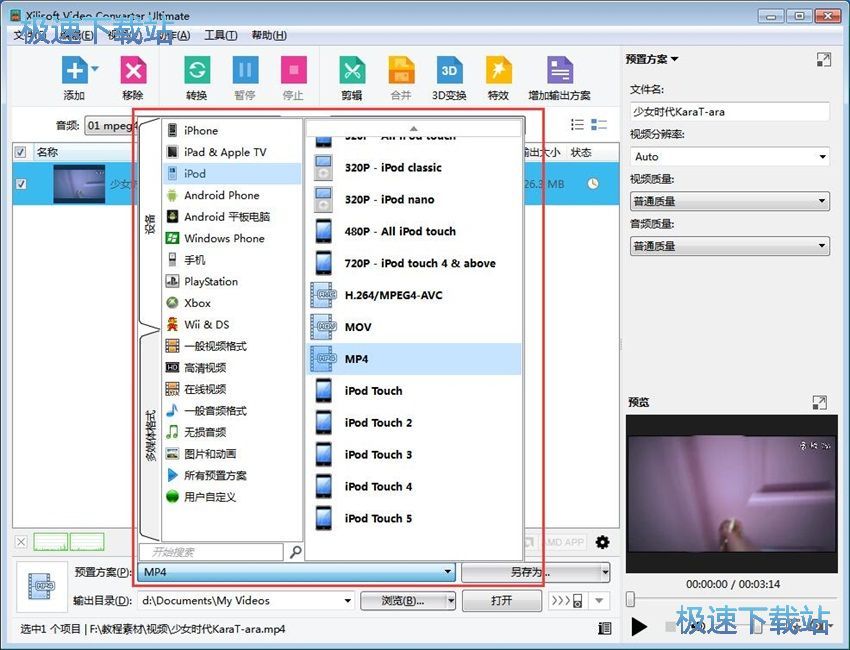Start conversion with the 转换 icon
Viewport: 850px width, 650px height.
(x=197, y=70)
